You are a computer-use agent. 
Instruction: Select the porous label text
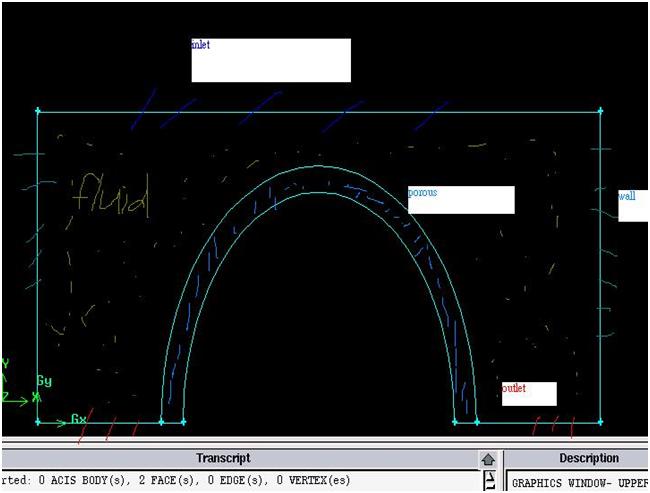click(422, 192)
